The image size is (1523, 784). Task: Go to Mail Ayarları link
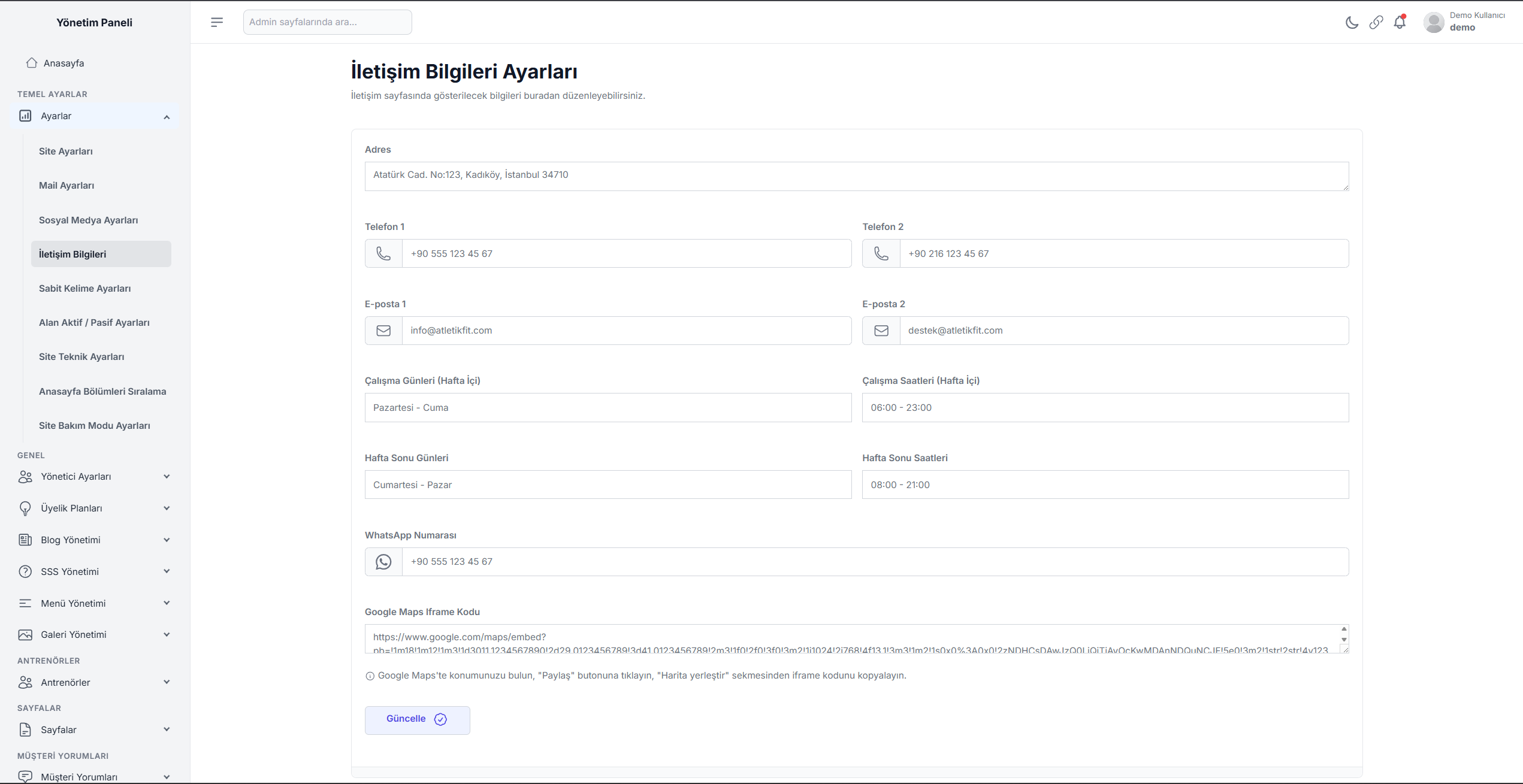[x=67, y=186]
